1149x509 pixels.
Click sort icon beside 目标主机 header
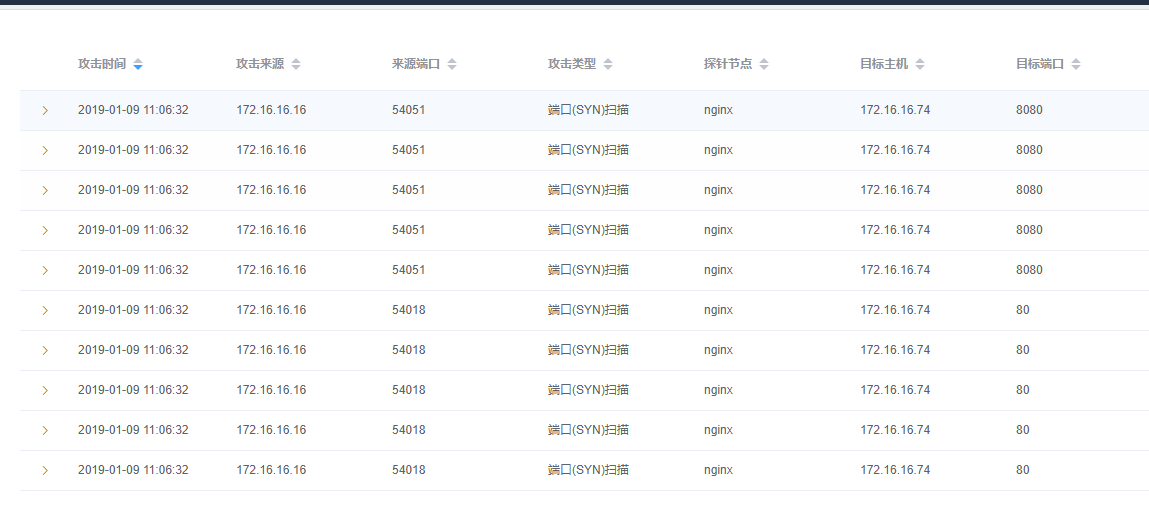click(x=920, y=64)
